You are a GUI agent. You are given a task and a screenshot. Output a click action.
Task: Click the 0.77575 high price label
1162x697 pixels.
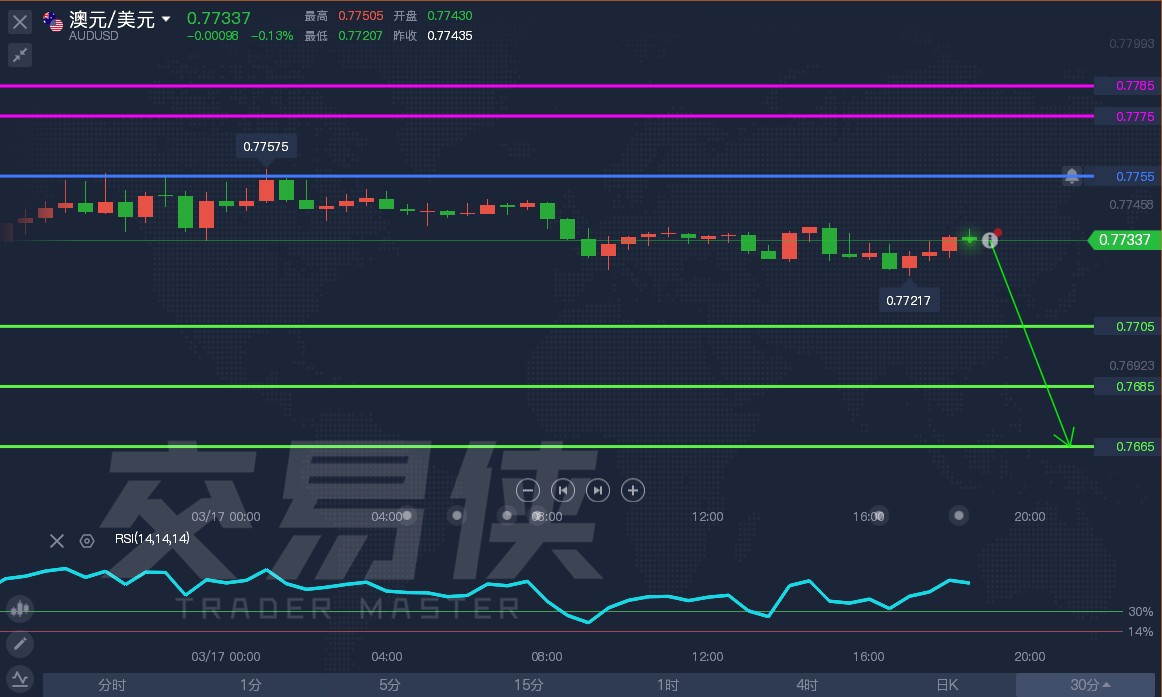pyautogui.click(x=266, y=147)
